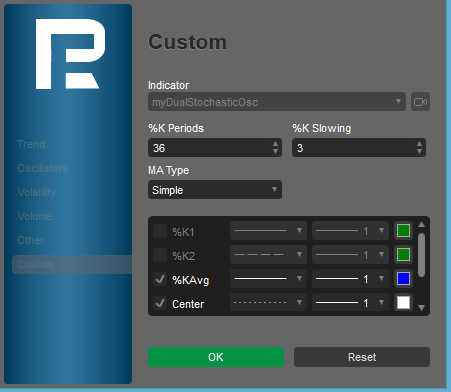This screenshot has height=392, width=451.
Task: Open %K1 line width dropdown
Action: click(x=350, y=231)
